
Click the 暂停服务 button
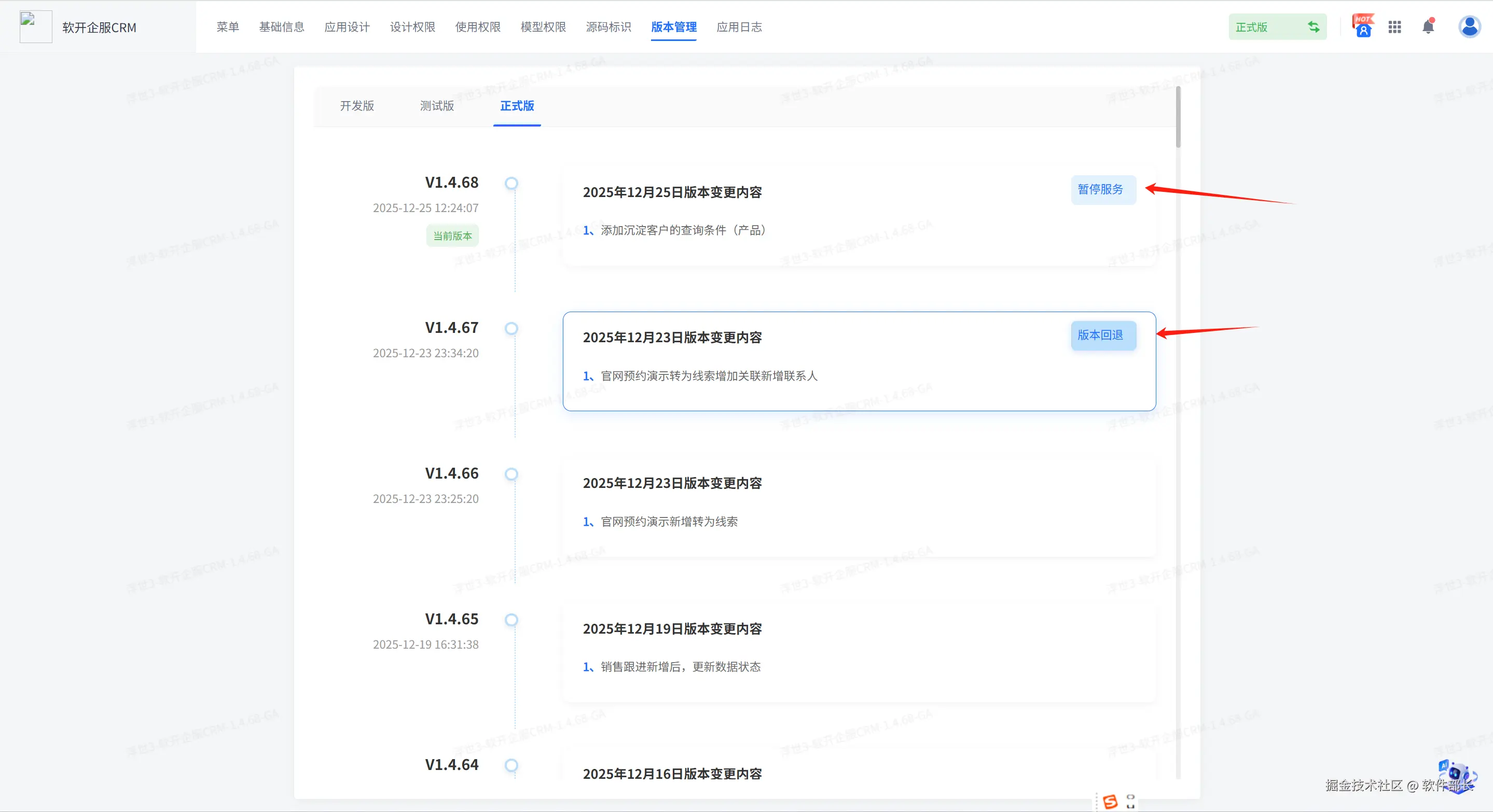[x=1103, y=190]
